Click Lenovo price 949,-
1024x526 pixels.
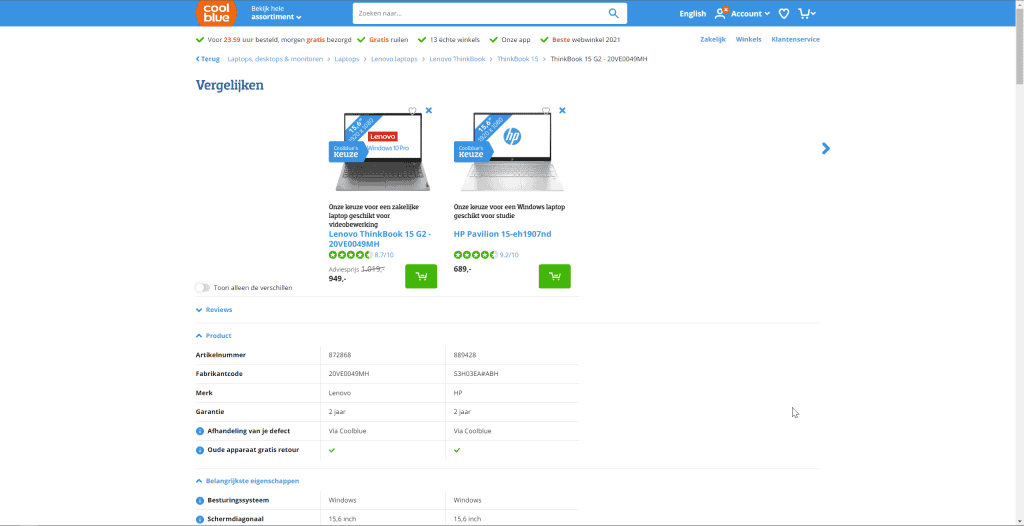(337, 278)
